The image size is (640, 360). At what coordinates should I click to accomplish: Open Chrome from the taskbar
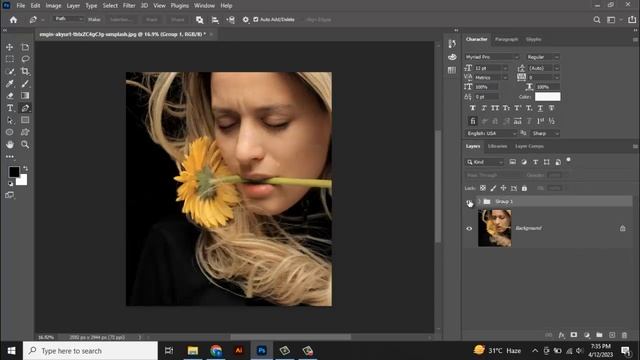coord(216,351)
